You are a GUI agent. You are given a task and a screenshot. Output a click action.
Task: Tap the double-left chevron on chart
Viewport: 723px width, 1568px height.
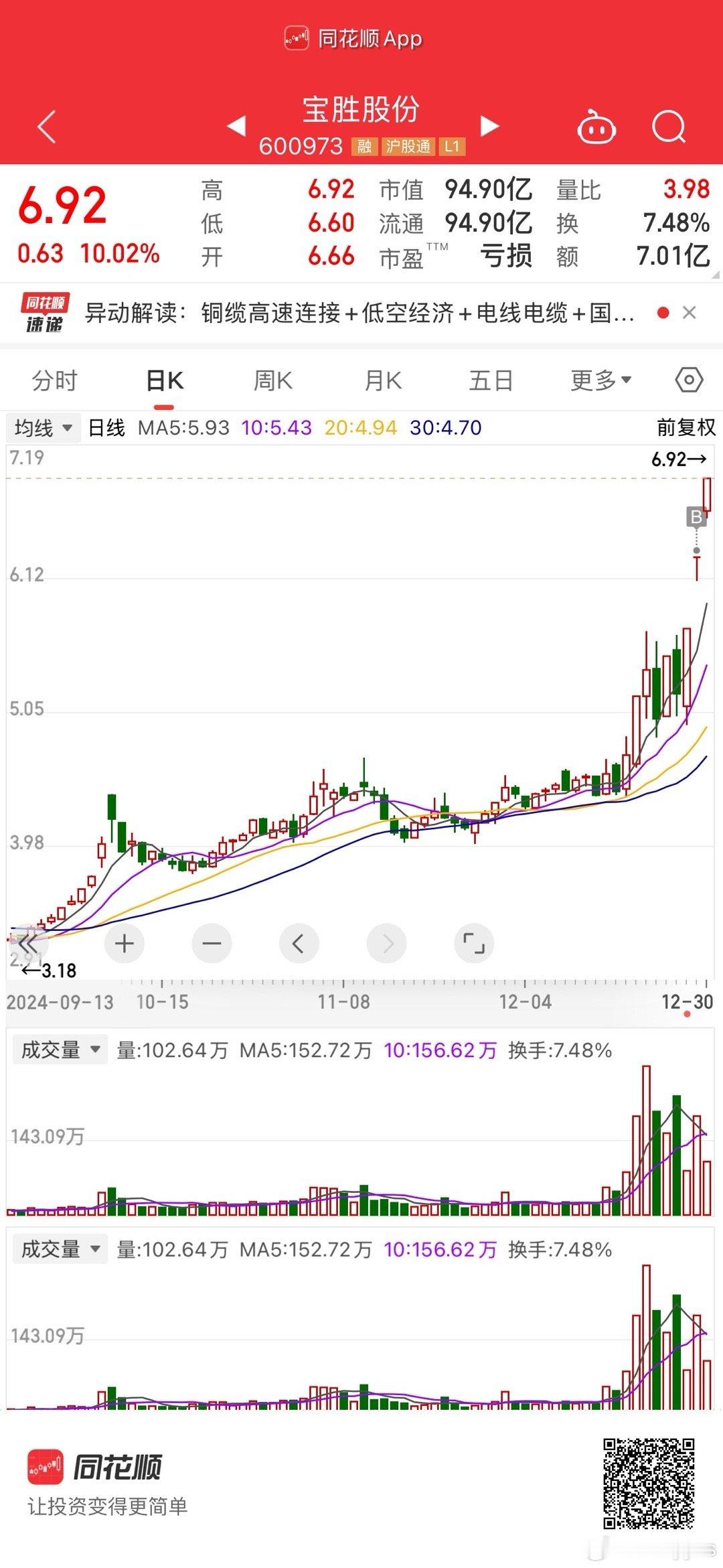27,945
